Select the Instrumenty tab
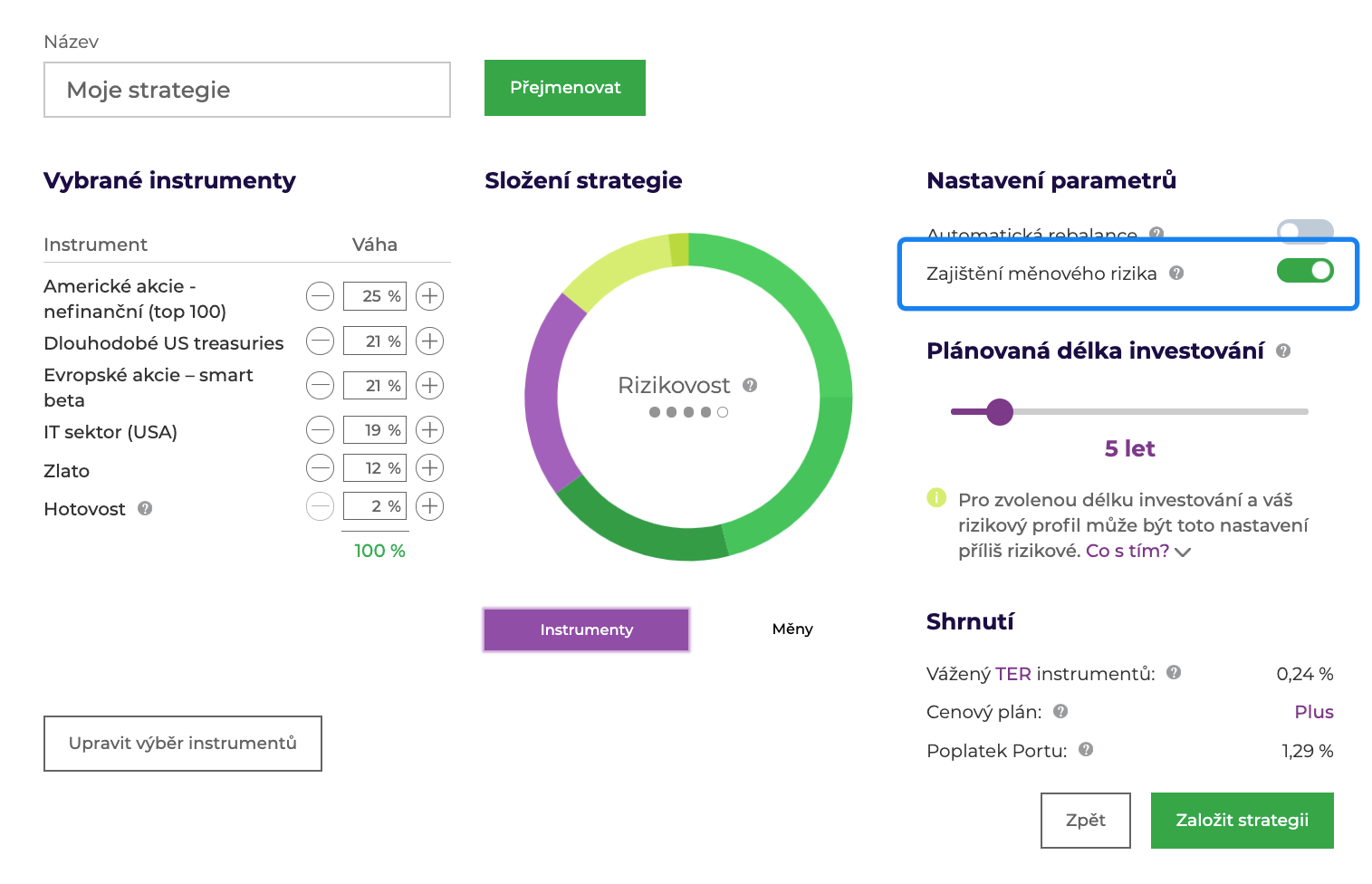 coord(586,629)
